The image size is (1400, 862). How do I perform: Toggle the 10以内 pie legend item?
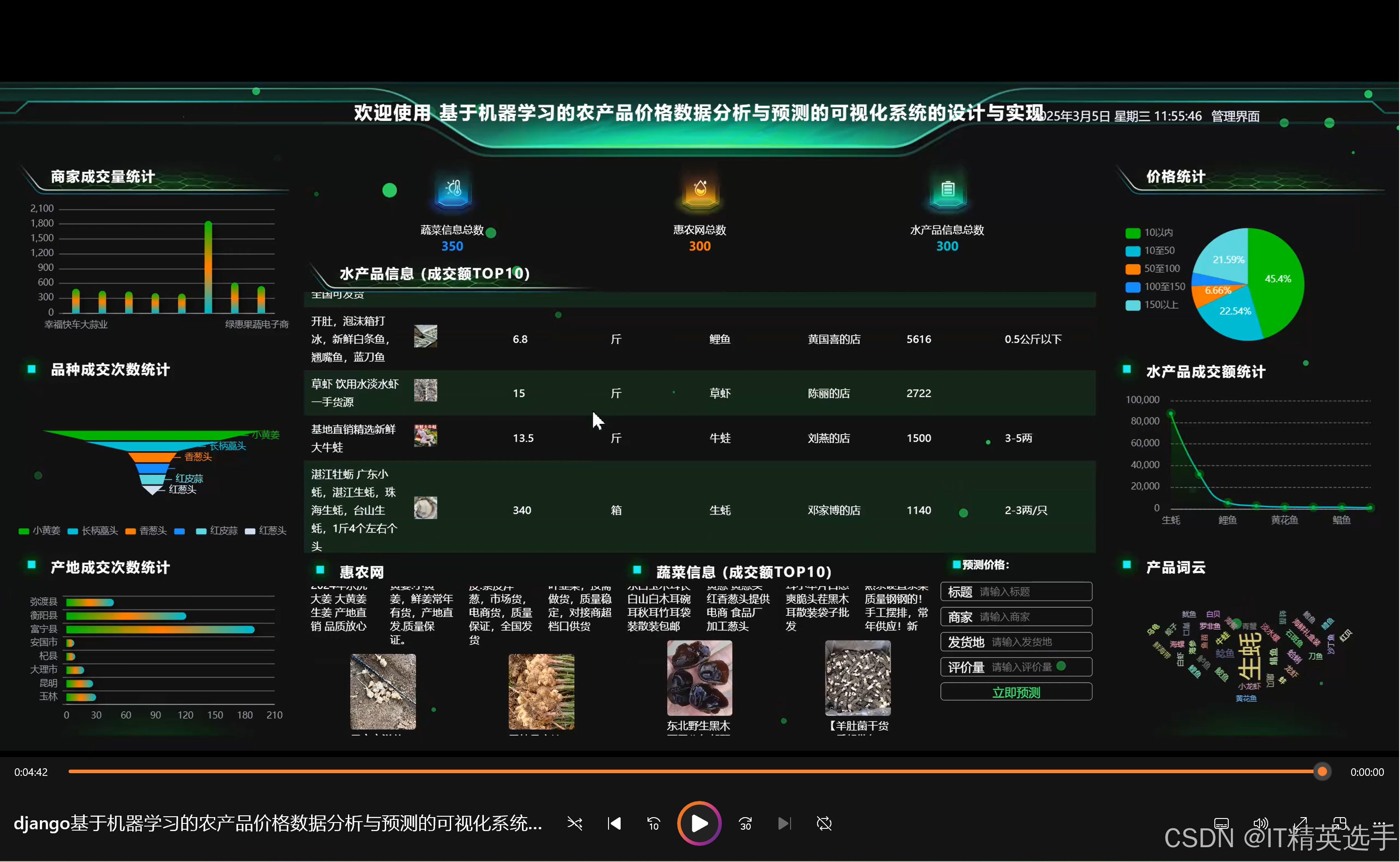1149,233
